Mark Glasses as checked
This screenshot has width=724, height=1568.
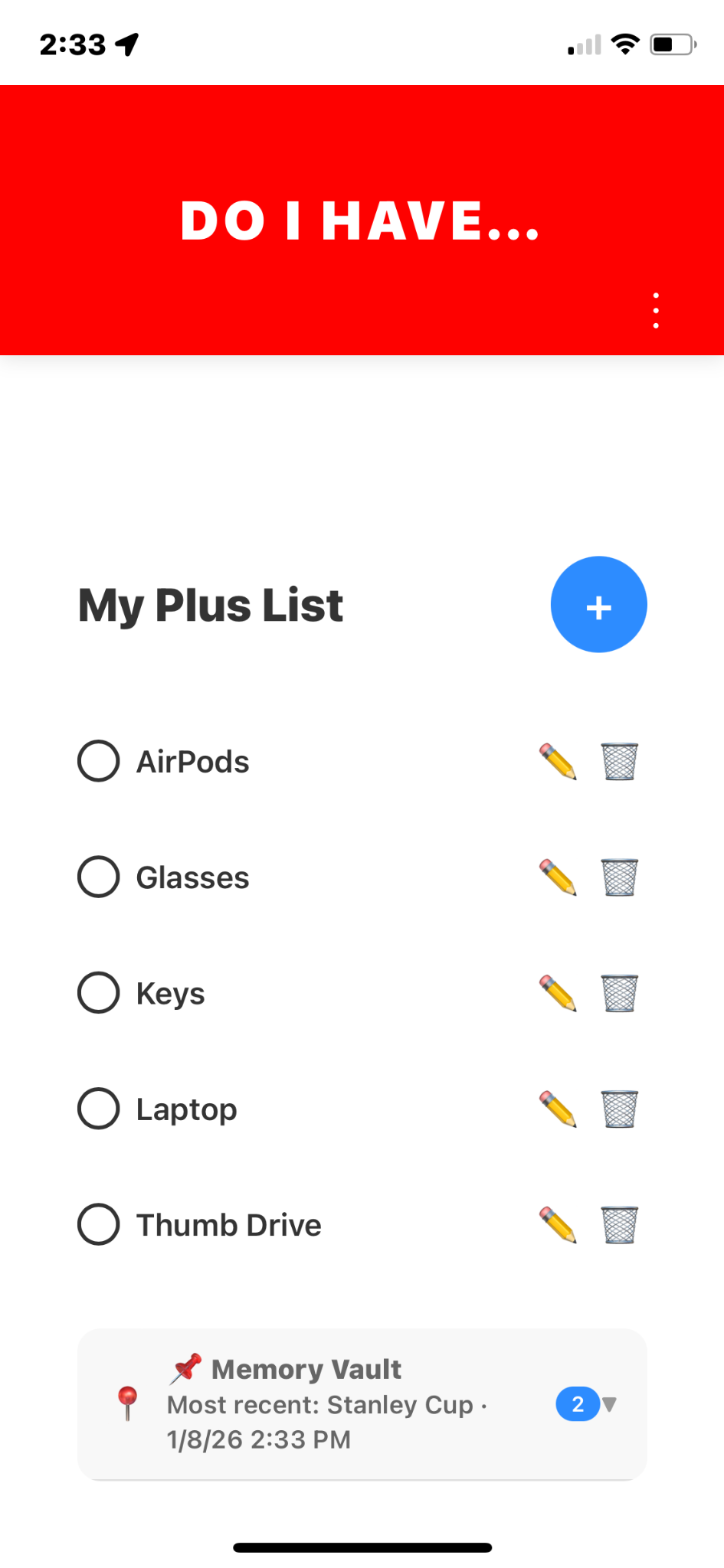click(99, 877)
